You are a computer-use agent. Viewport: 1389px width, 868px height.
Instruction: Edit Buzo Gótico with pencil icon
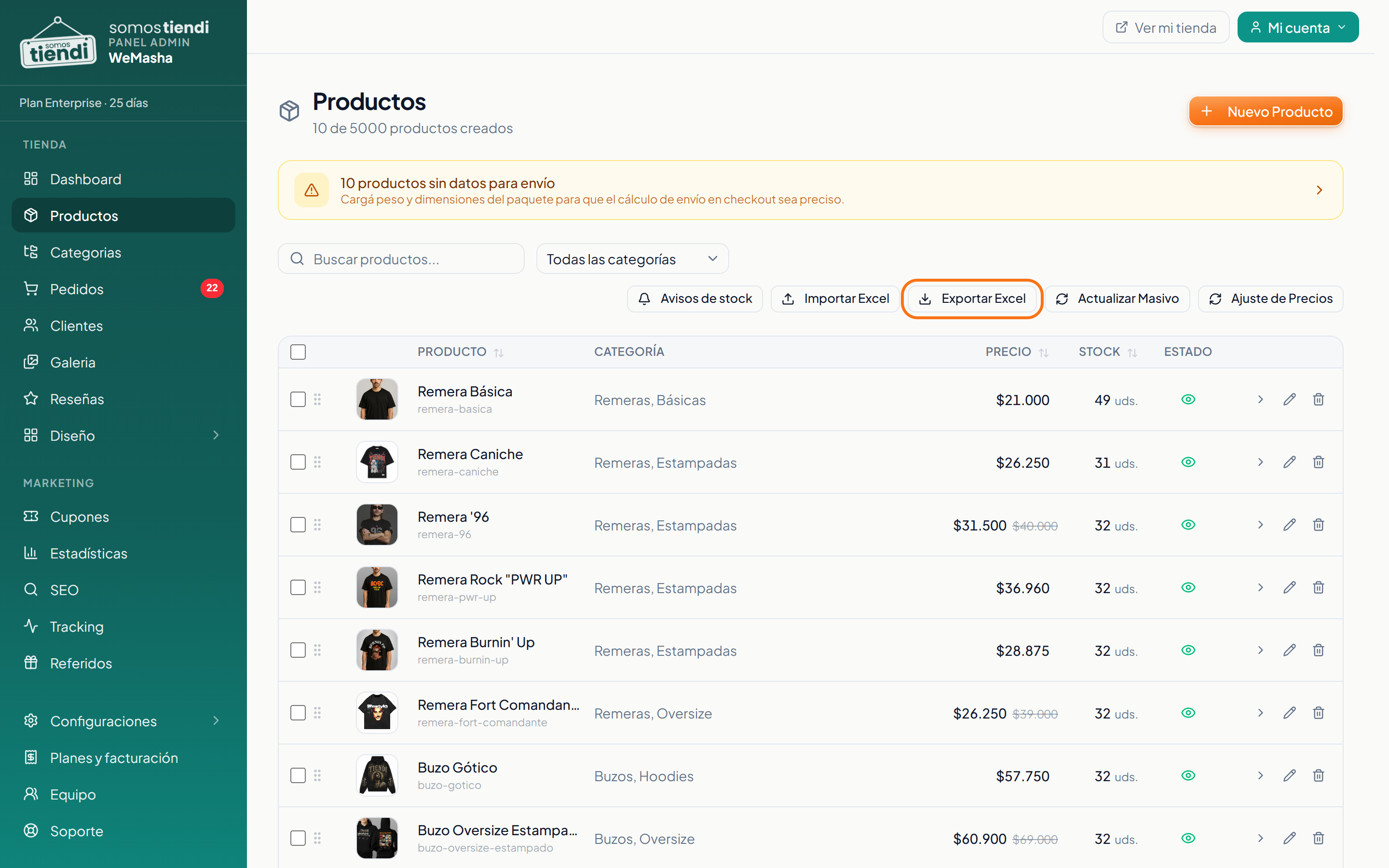click(1289, 775)
